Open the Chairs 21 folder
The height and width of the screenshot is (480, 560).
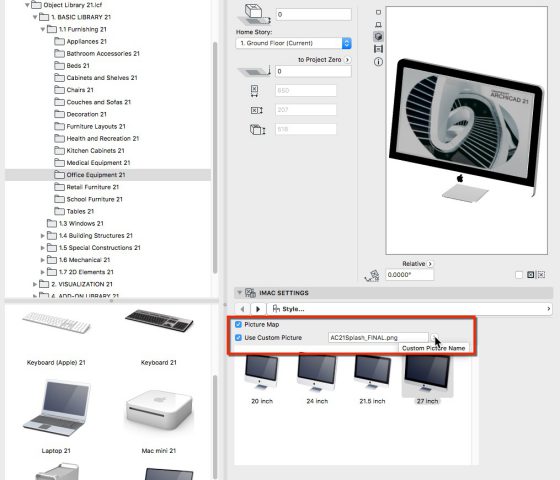tap(74, 90)
